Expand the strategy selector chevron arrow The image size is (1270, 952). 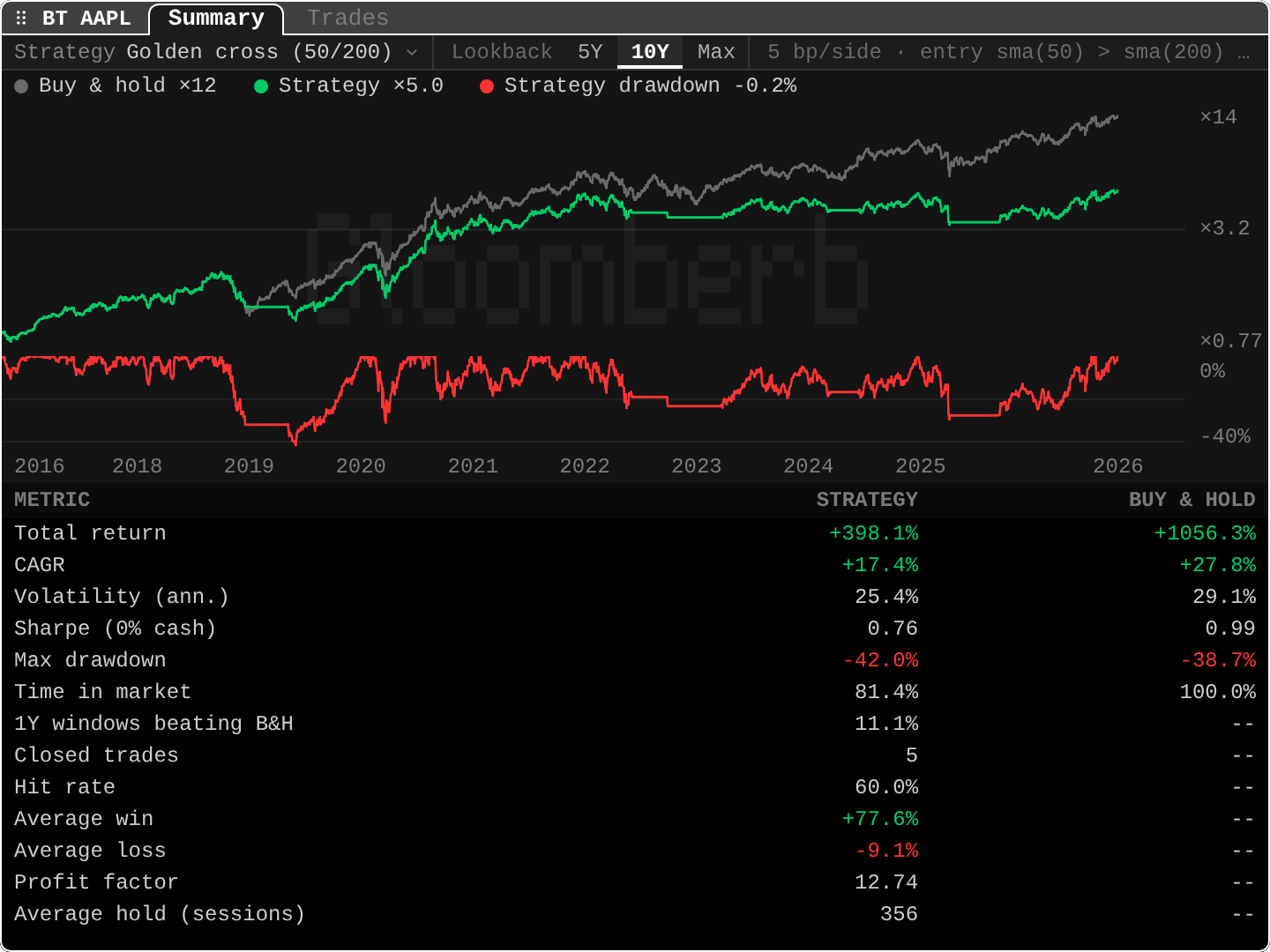tap(412, 53)
